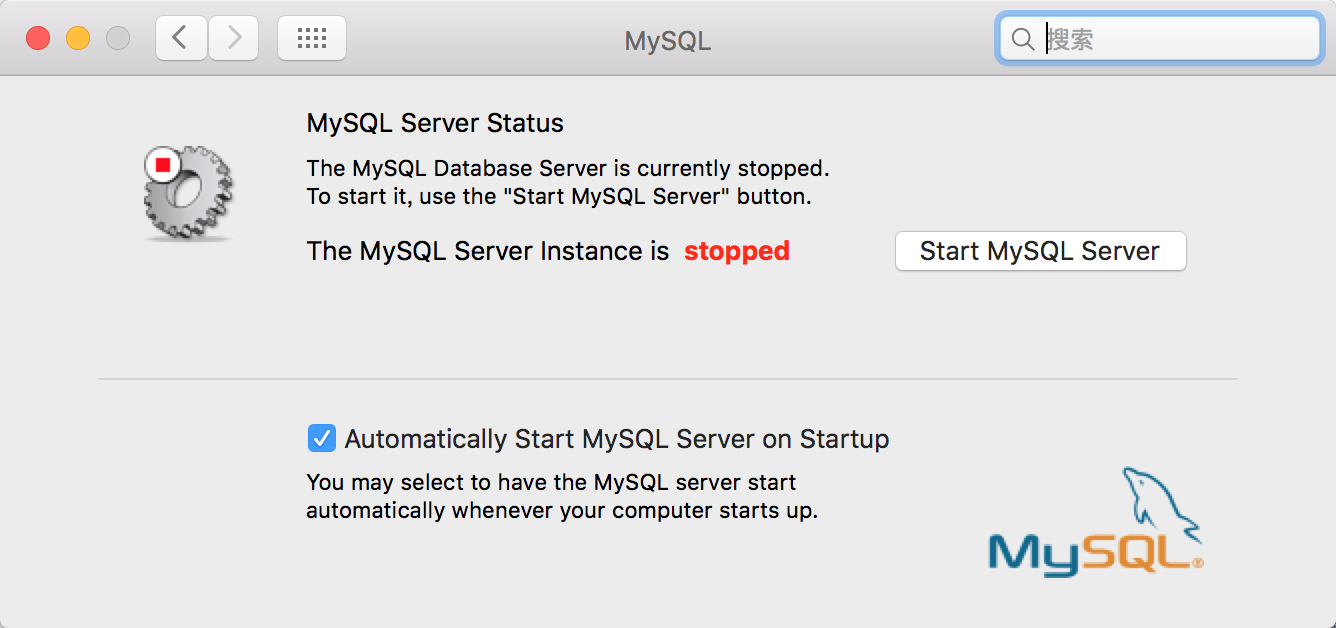1336x628 pixels.
Task: Click the MySQL wordmark logo text
Action: (x=1095, y=553)
